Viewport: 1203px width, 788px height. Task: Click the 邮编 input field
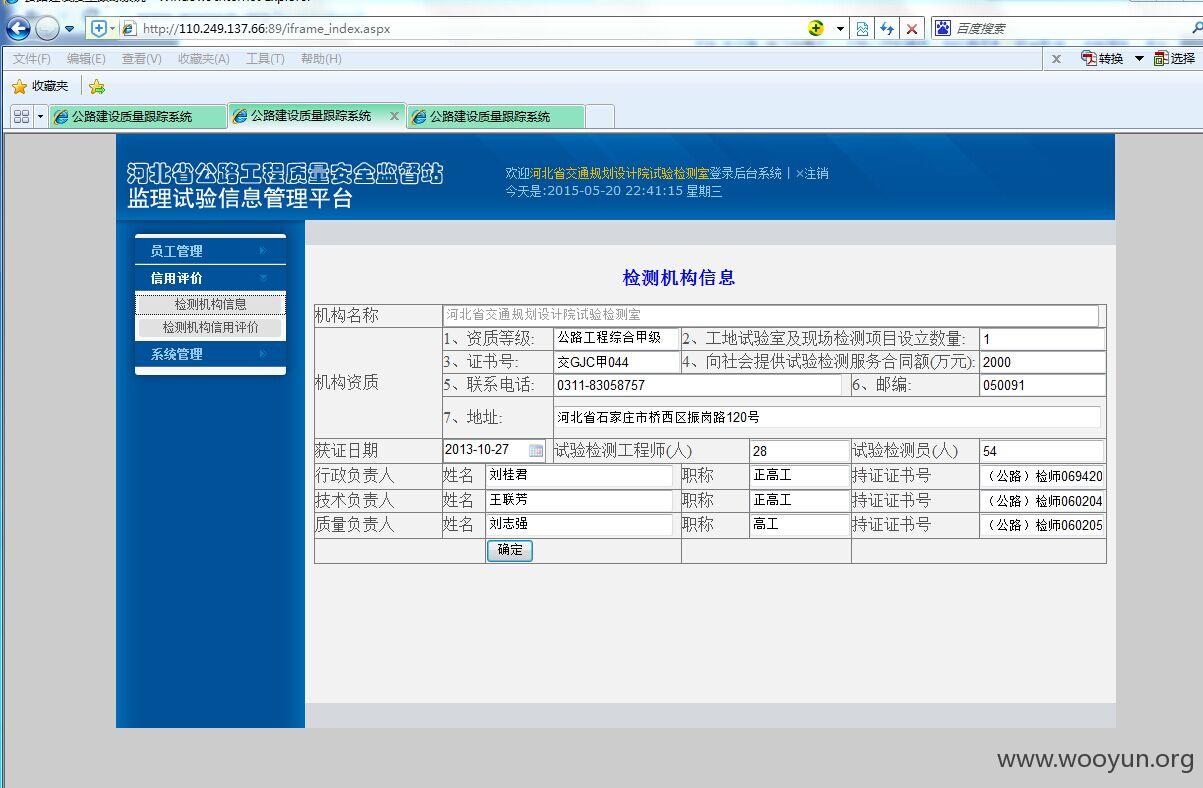coord(1042,385)
